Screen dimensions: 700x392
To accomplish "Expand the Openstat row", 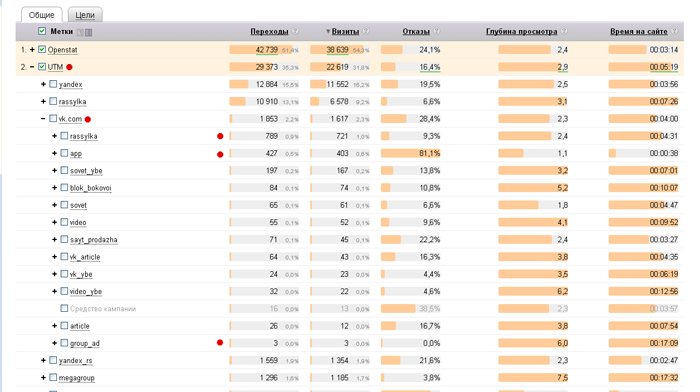I will (32, 50).
